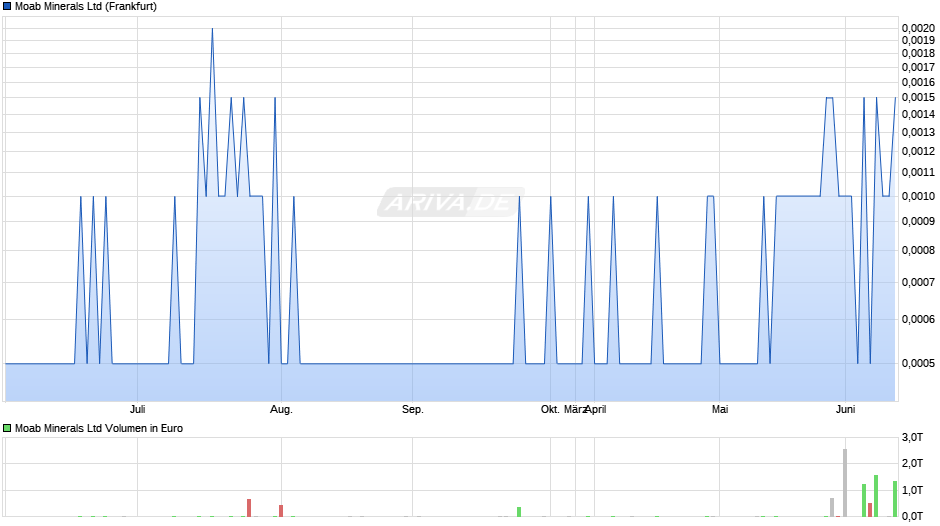Click the 0,0018 price axis value
Image resolution: width=940 pixels, height=526 pixels.
tap(918, 53)
